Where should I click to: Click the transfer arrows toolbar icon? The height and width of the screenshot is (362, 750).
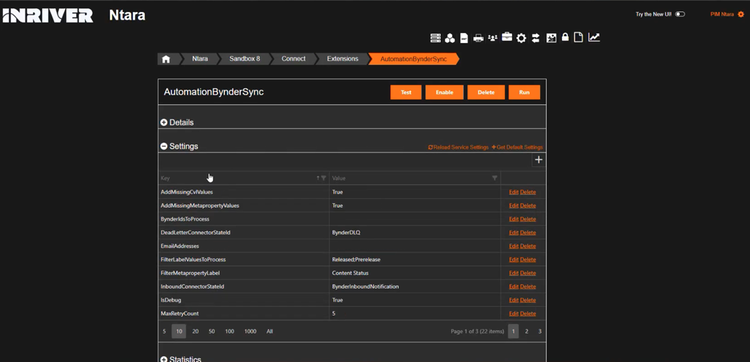tap(535, 38)
